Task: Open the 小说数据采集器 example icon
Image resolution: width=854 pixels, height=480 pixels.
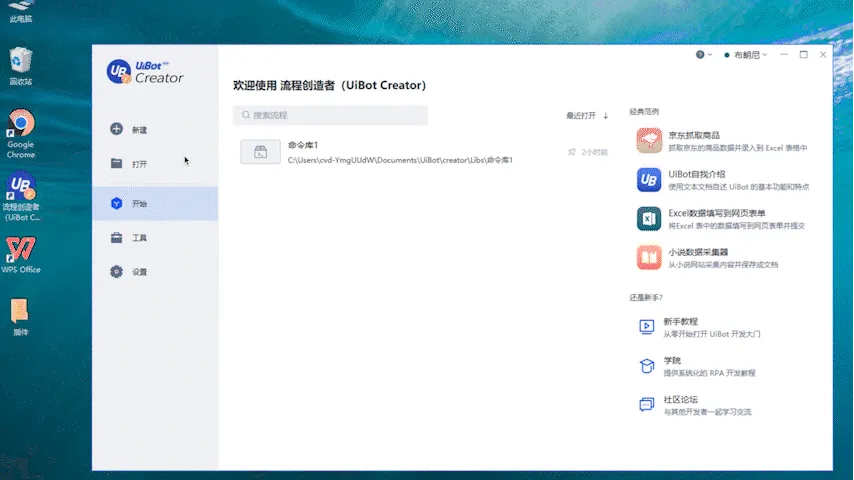Action: tap(649, 258)
